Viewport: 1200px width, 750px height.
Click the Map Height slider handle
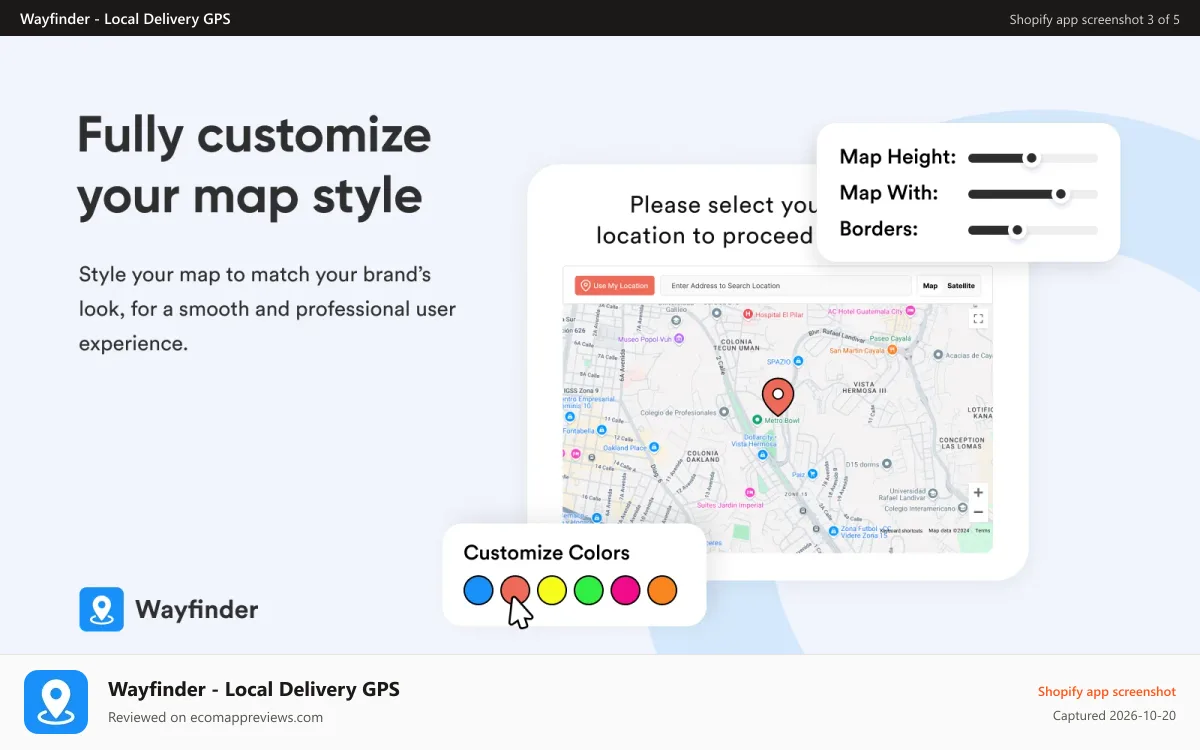tap(1031, 158)
